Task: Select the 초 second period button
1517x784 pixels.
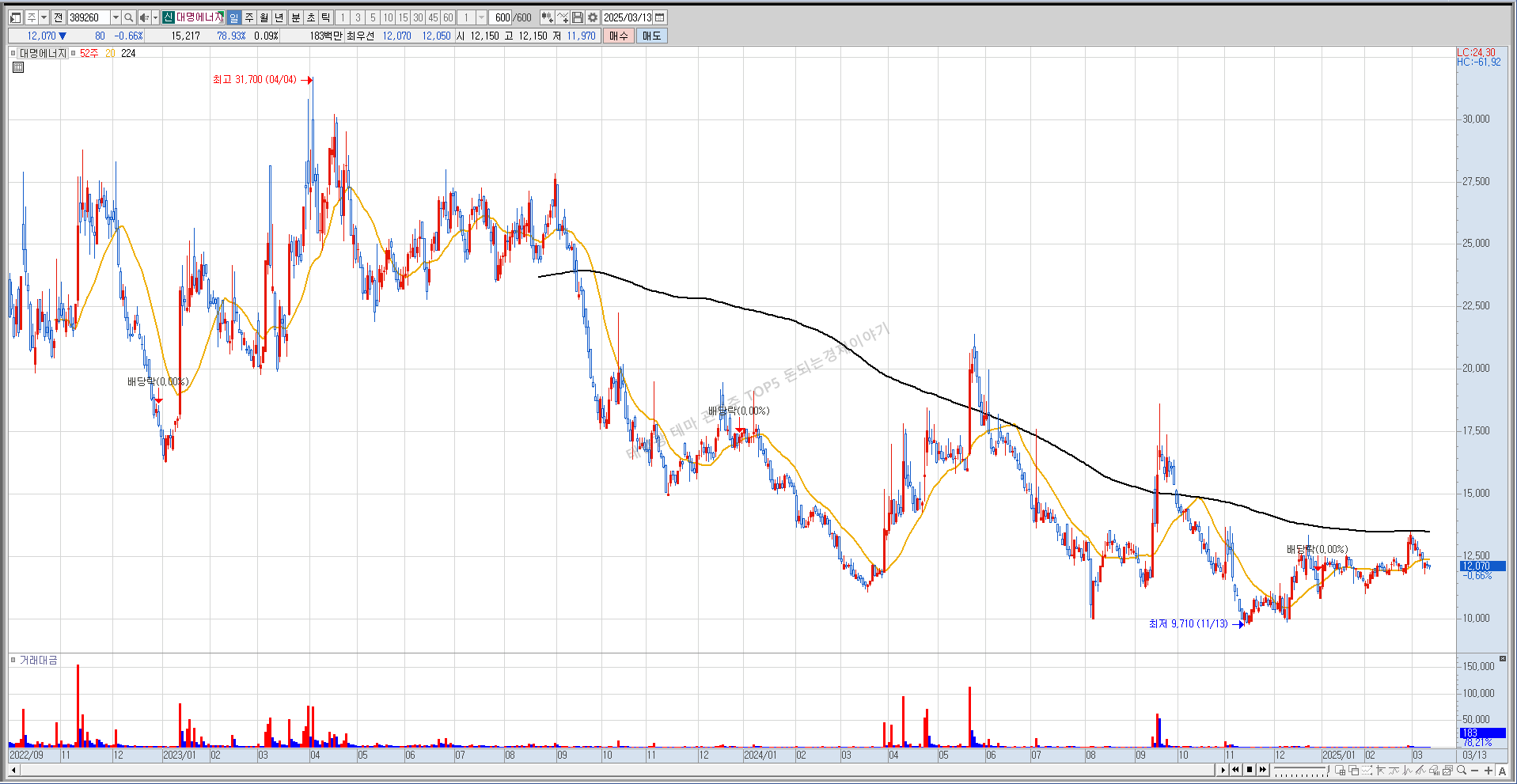Action: click(x=311, y=17)
